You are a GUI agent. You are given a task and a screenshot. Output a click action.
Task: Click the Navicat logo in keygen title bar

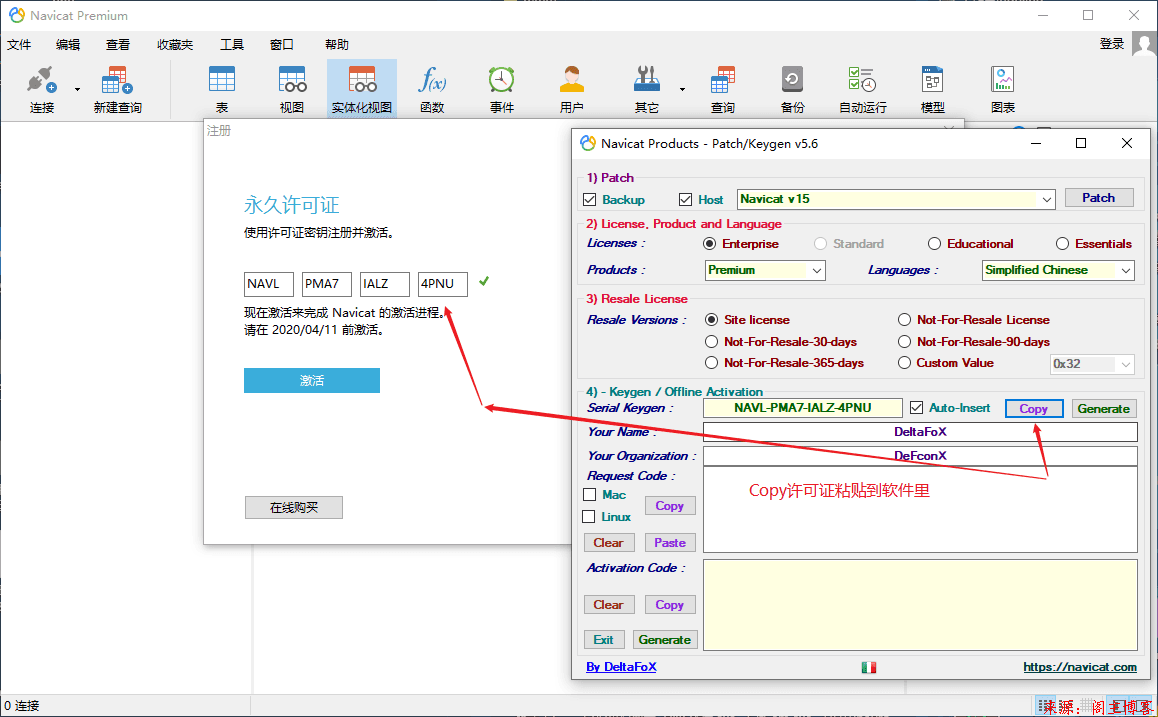(588, 143)
